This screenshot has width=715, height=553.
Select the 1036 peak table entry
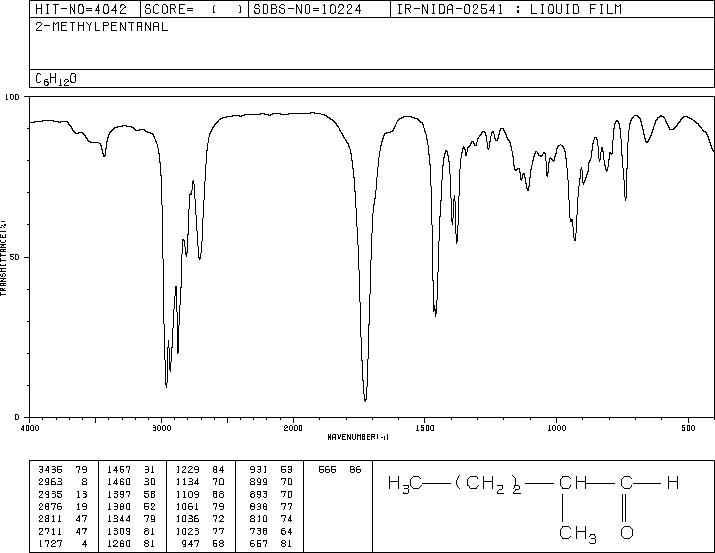click(x=200, y=519)
